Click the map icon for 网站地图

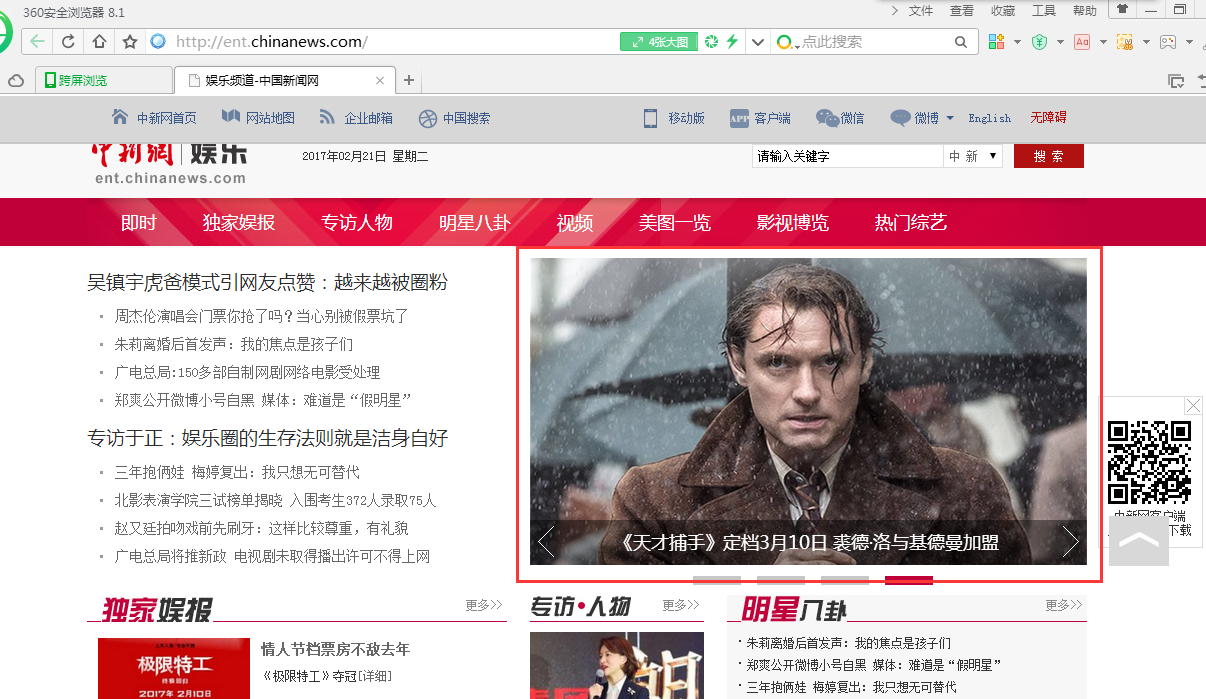(231, 117)
